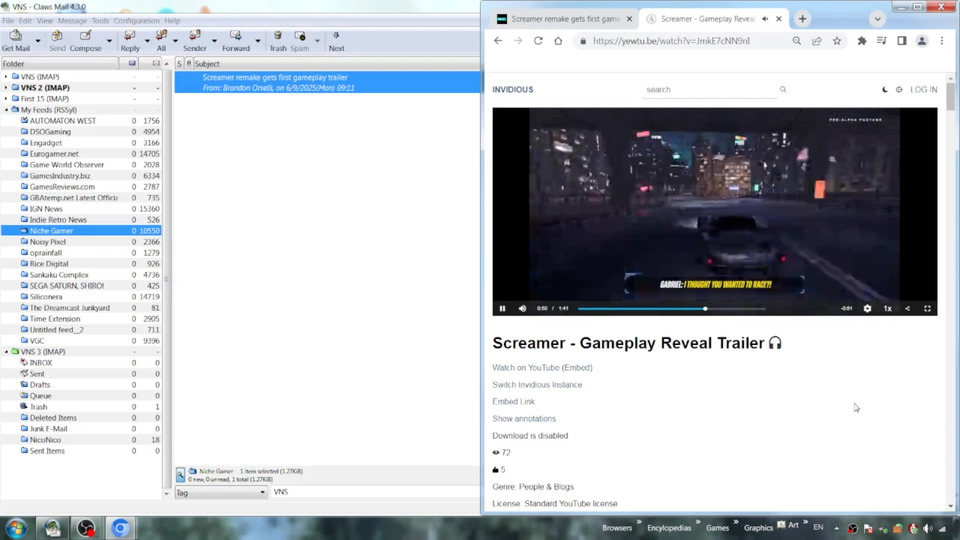Click the Trash toolbar icon
Screen dimensions: 960x540
tap(278, 40)
